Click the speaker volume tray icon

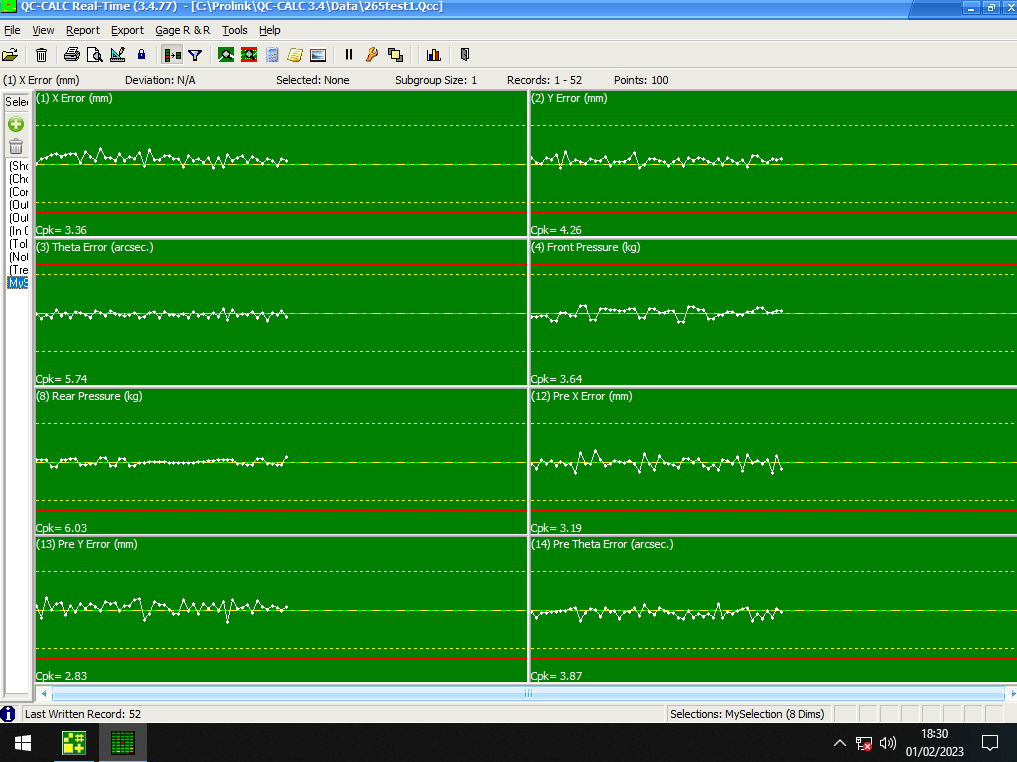point(887,743)
